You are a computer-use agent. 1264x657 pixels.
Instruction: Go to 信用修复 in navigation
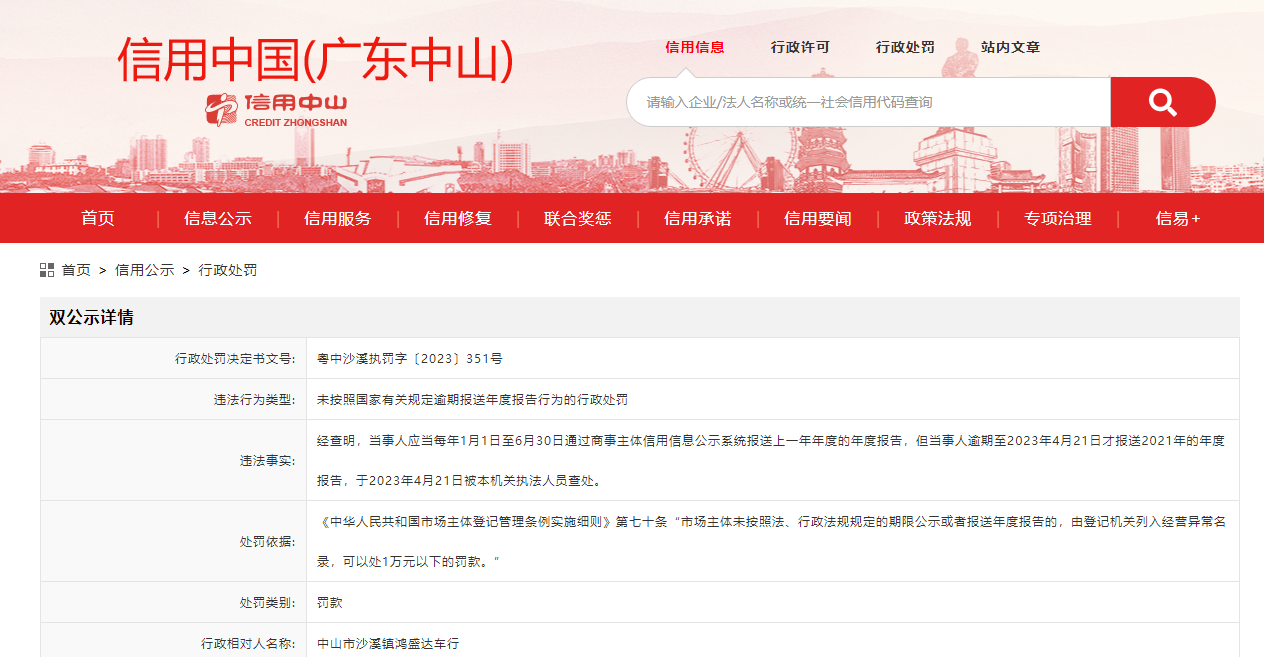458,218
